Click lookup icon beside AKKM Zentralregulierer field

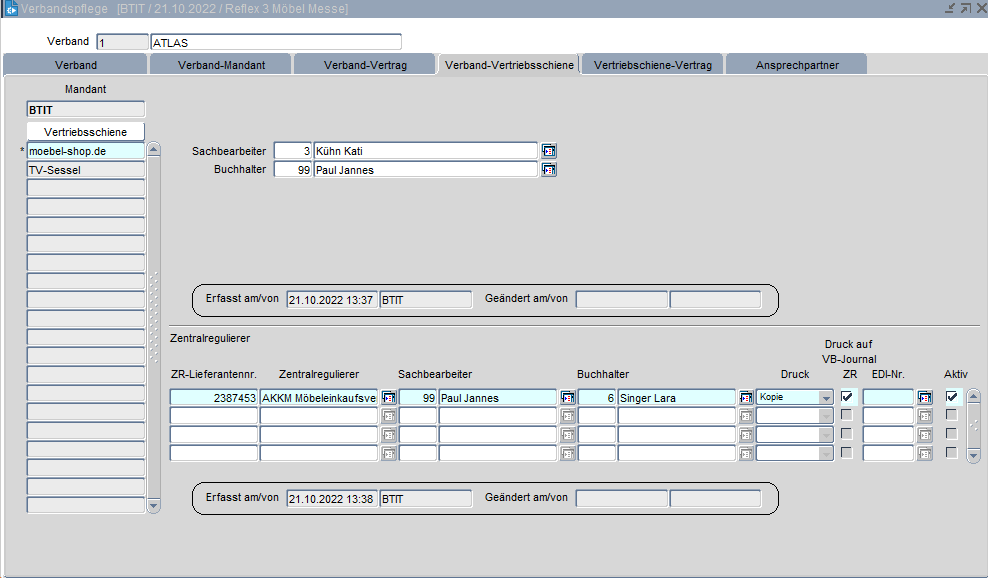pos(388,398)
